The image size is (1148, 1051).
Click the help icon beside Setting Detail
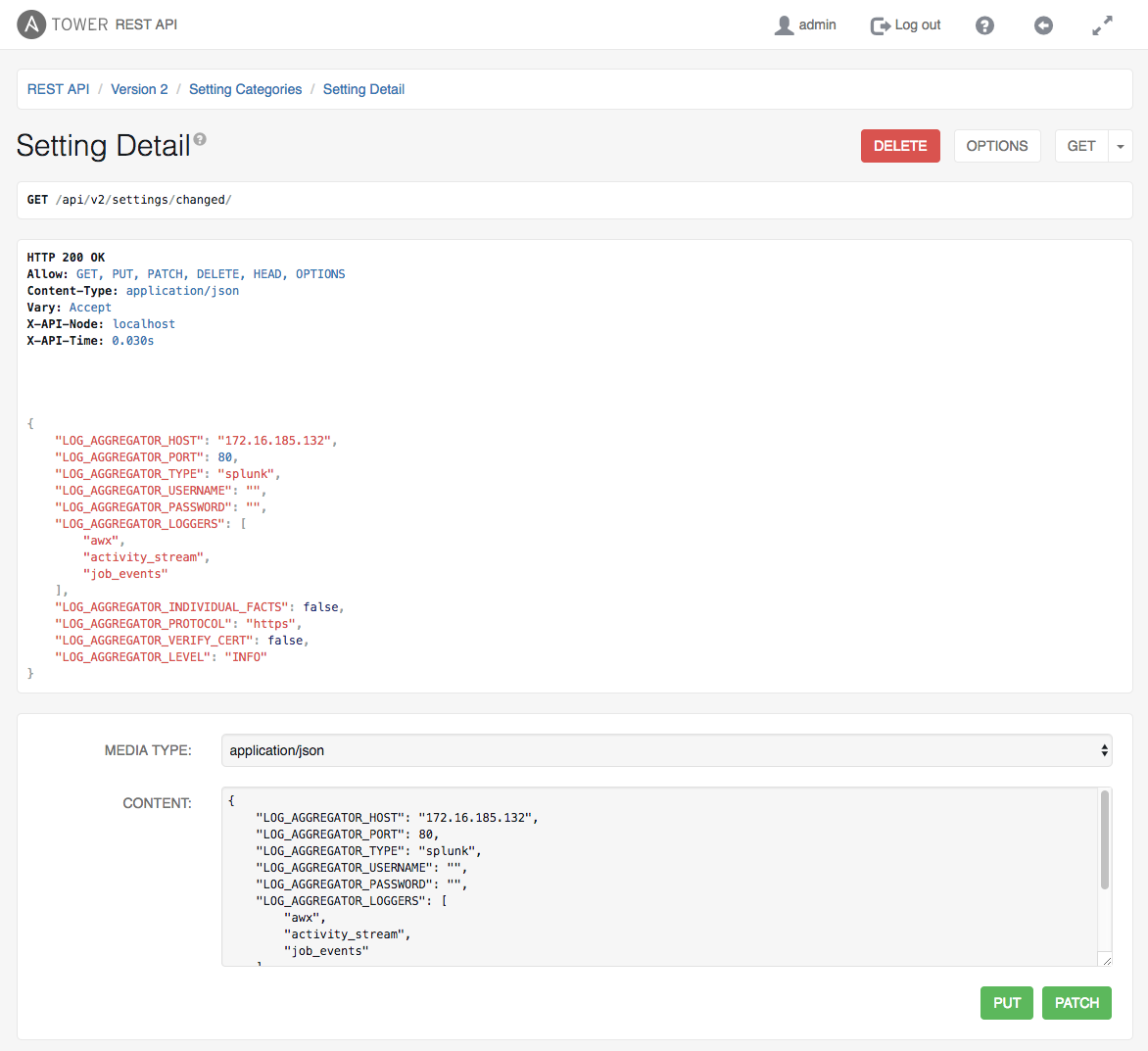[x=200, y=139]
